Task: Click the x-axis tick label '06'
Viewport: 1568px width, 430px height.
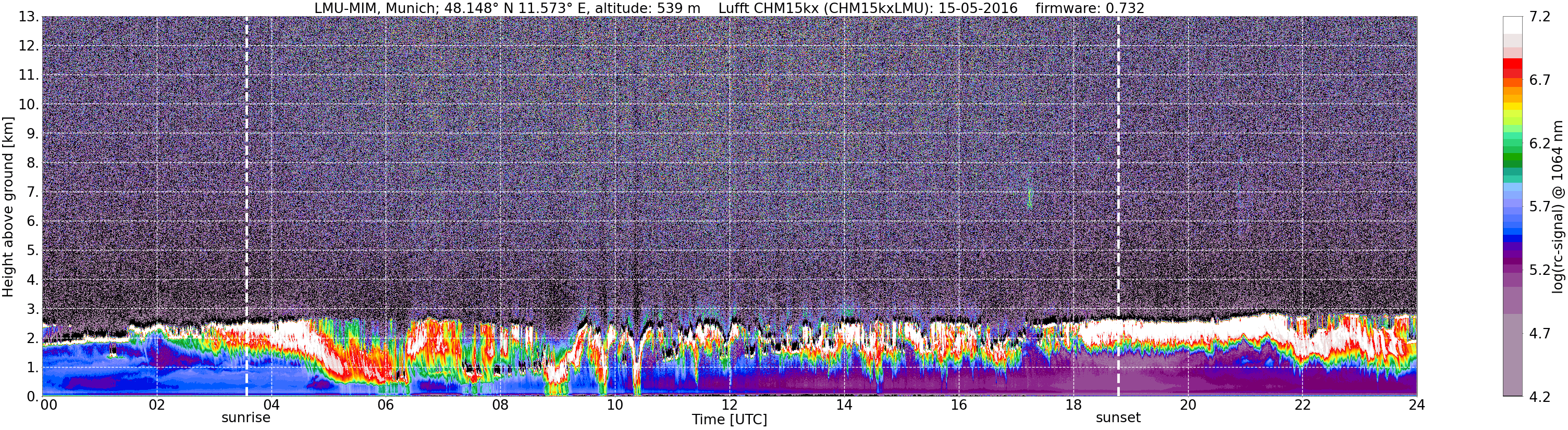Action: point(386,405)
